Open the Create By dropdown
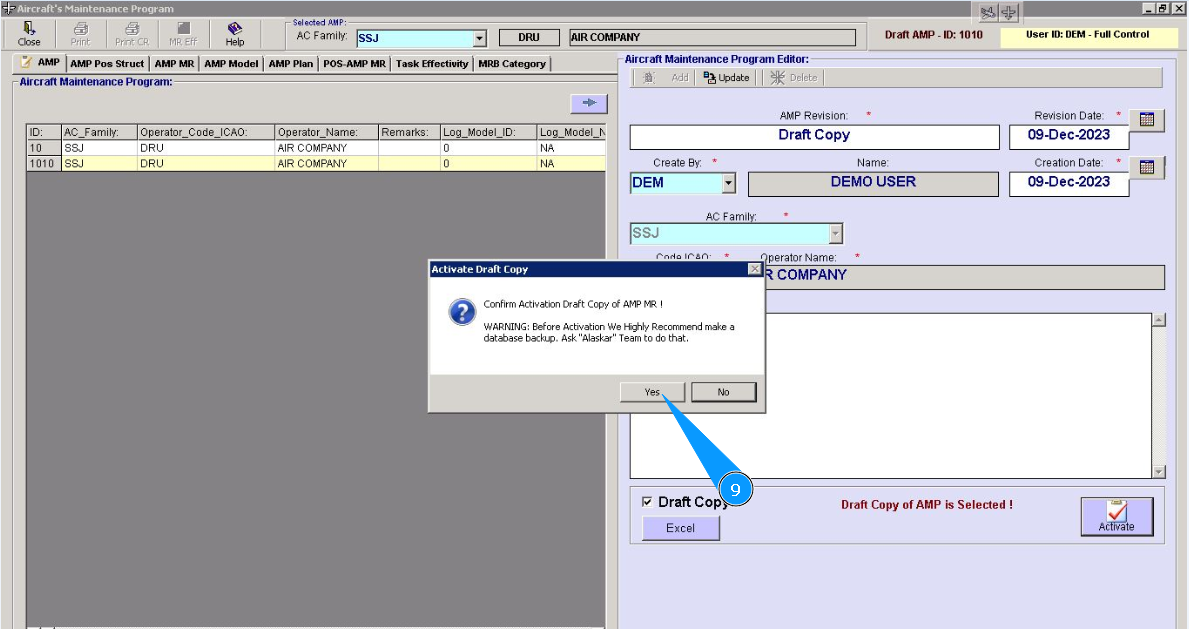Screen dimensions: 1189x629 pyautogui.click(x=728, y=183)
